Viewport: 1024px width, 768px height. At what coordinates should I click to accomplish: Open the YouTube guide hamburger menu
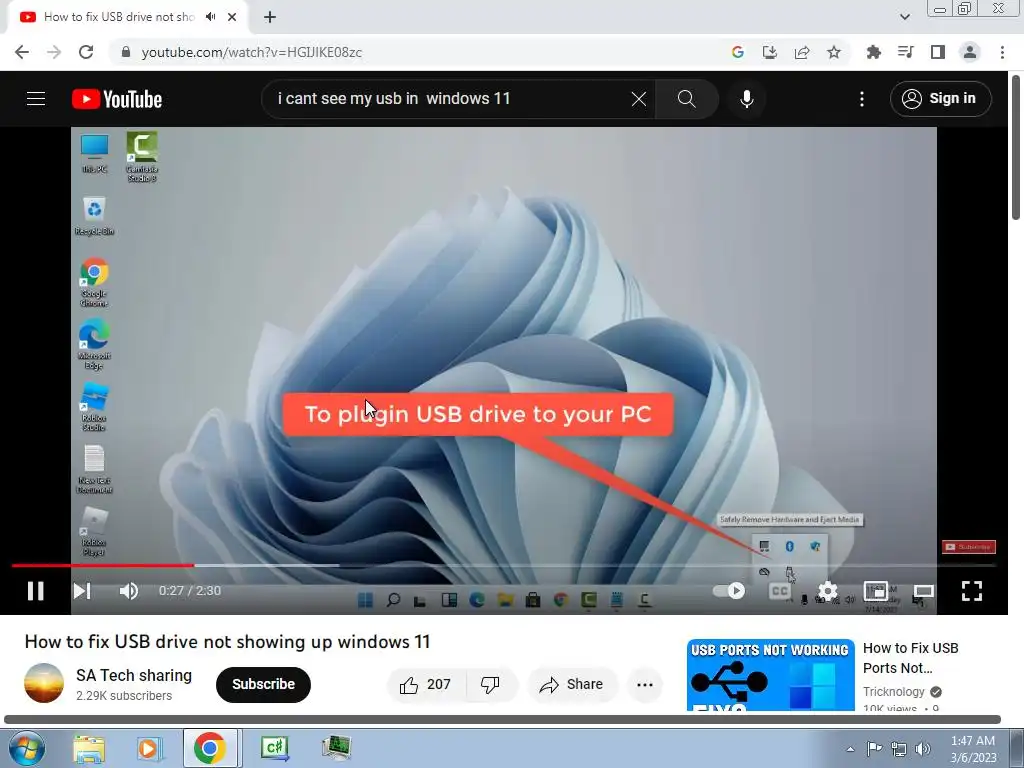tap(36, 99)
